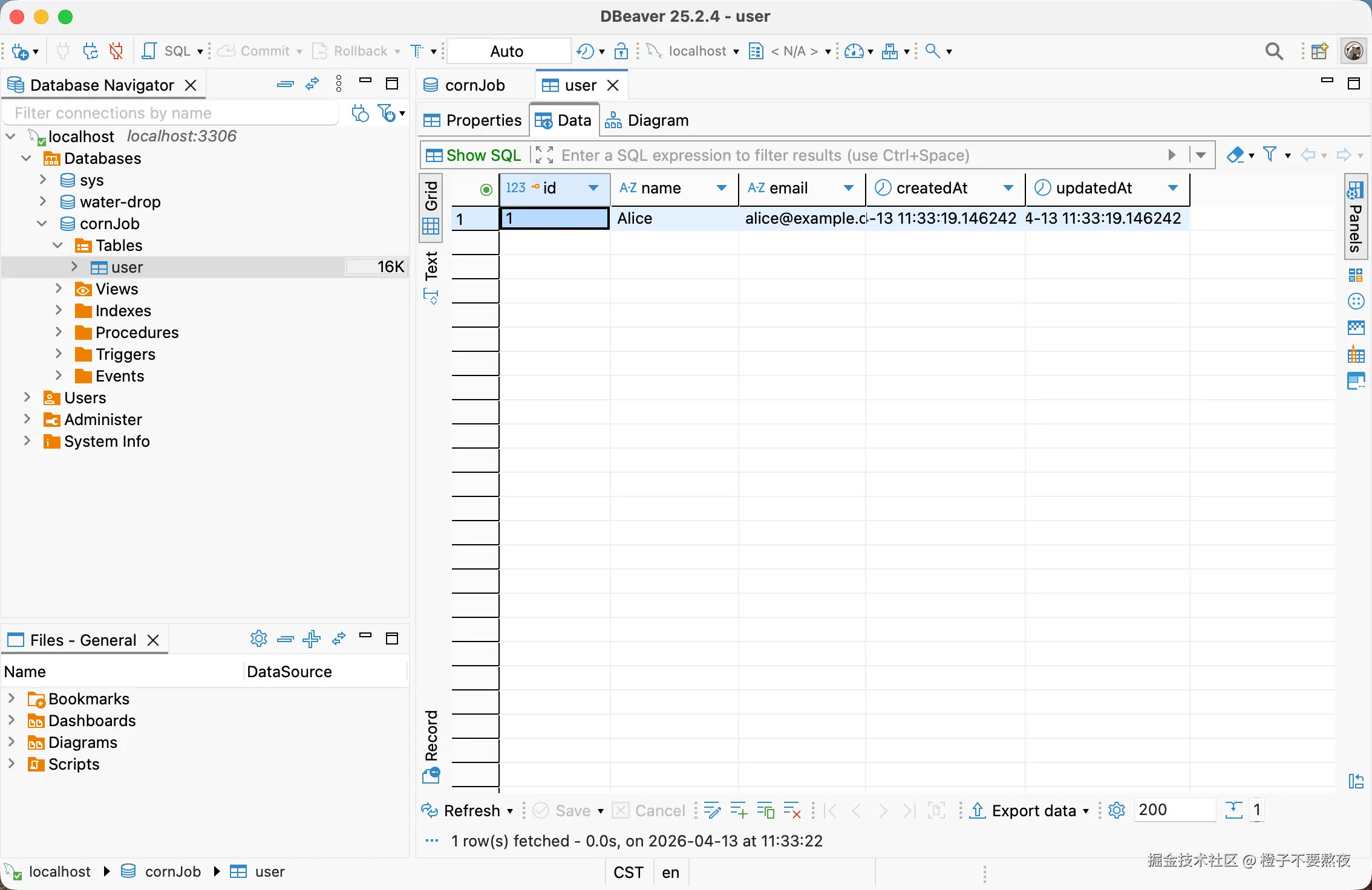The image size is (1372, 890).
Task: Click the Disconnect plug icon in toolbar
Action: [x=116, y=51]
